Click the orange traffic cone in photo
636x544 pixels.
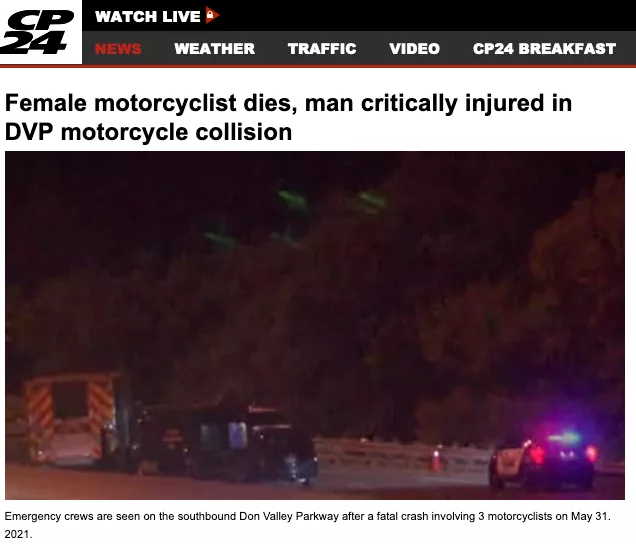coord(436,459)
